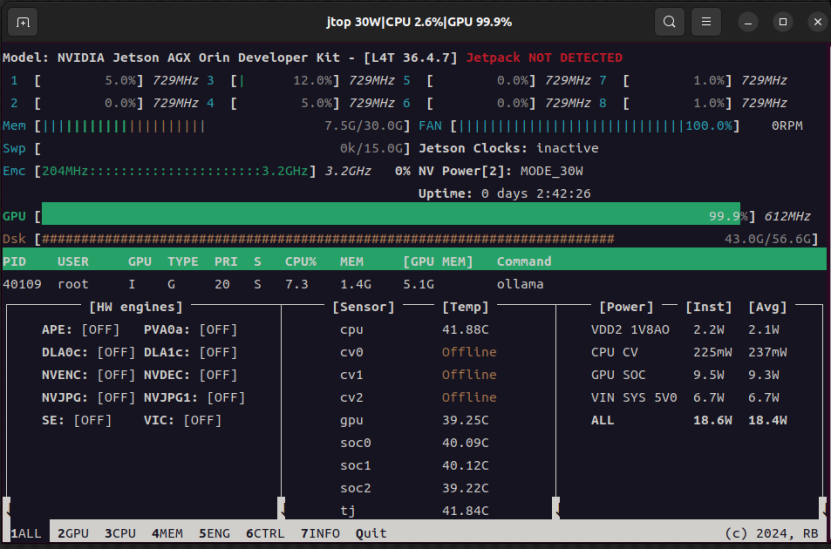Viewport: 831px width, 549px height.
Task: Click the Jetson Clocks: inactive status
Action: (x=508, y=148)
